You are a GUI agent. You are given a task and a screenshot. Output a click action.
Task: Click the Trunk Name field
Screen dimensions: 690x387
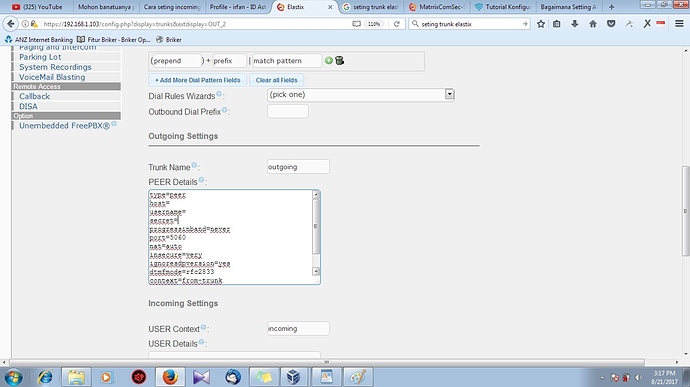pyautogui.click(x=298, y=167)
